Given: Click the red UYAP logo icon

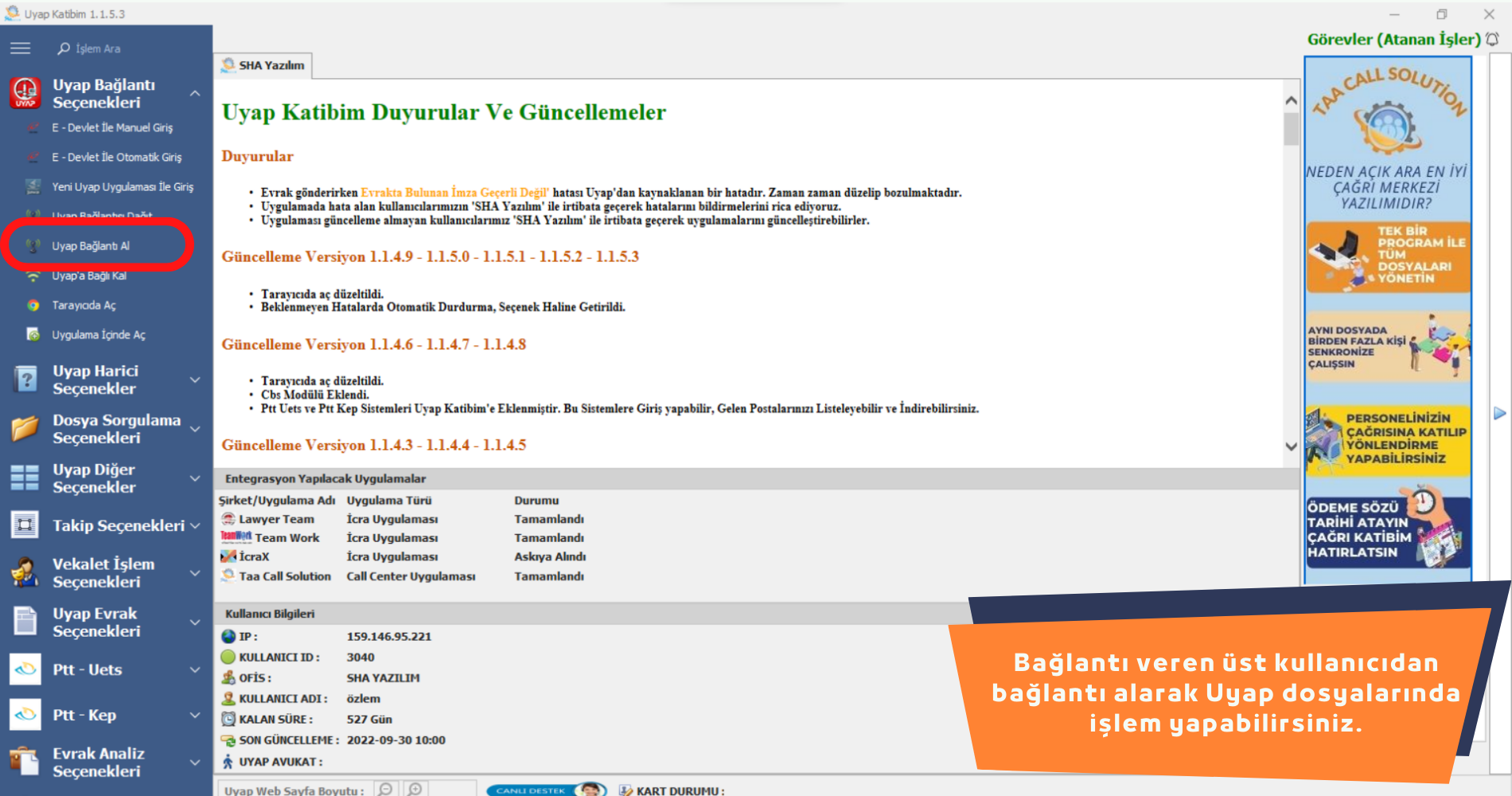Looking at the screenshot, I should click(x=25, y=93).
